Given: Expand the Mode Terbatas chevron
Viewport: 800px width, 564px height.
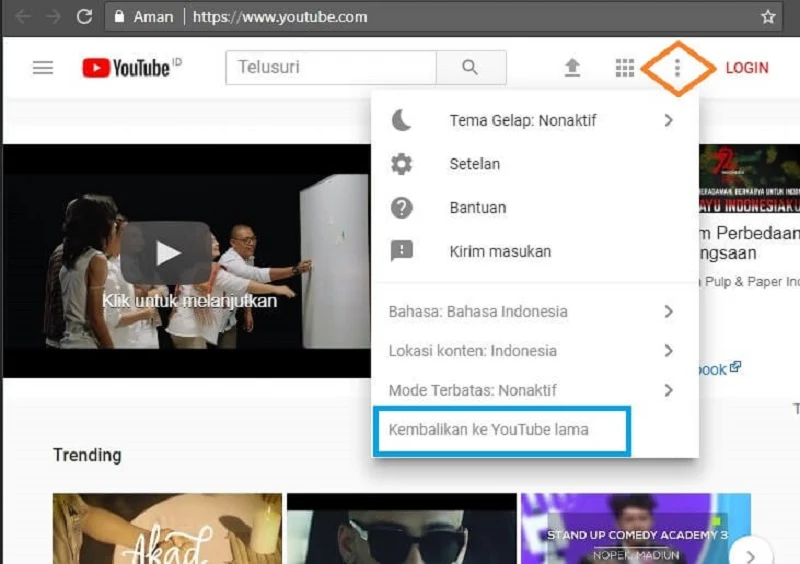Looking at the screenshot, I should pyautogui.click(x=668, y=390).
